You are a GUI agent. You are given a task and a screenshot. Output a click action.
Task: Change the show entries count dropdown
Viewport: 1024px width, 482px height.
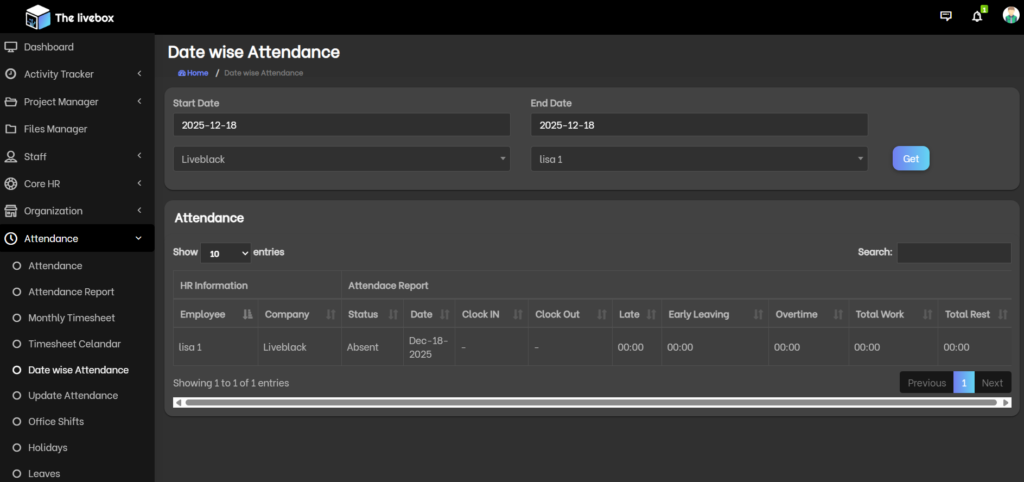[x=225, y=253]
